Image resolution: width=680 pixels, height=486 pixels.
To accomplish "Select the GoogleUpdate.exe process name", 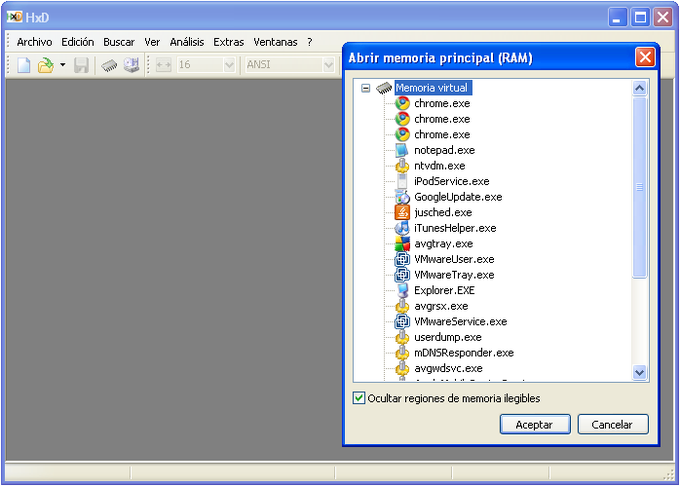I will [458, 197].
